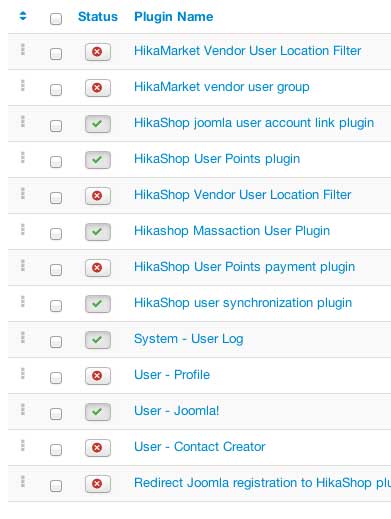The width and height of the screenshot is (391, 519).
Task: Enable HikaMarket Vendor User Location Filter status icon
Action: (x=98, y=52)
